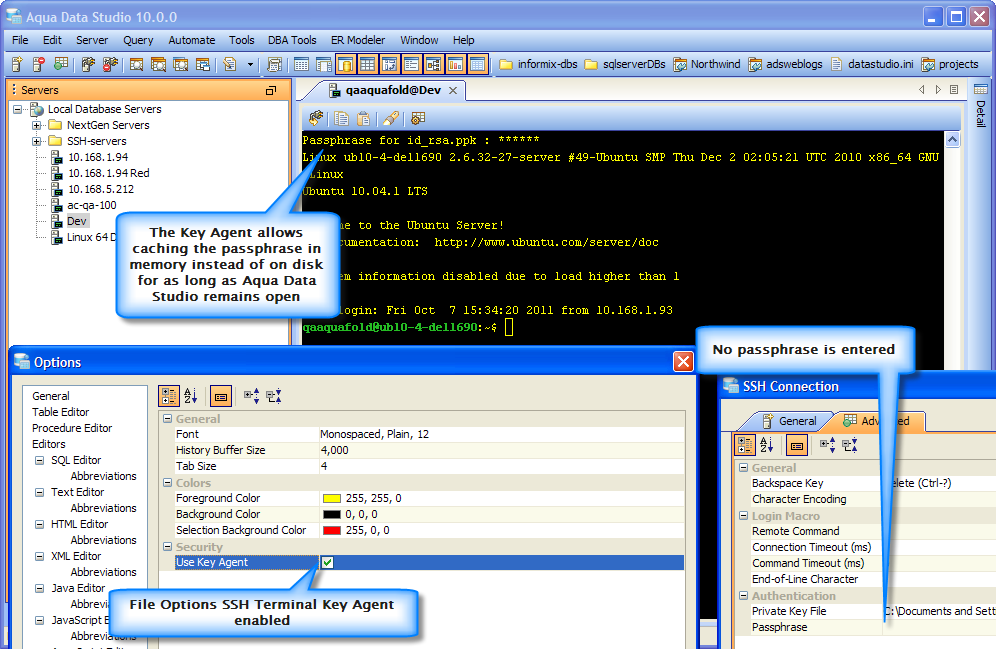Click the tab-list icon right of tab arrows
The width and height of the screenshot is (996, 649).
click(954, 90)
